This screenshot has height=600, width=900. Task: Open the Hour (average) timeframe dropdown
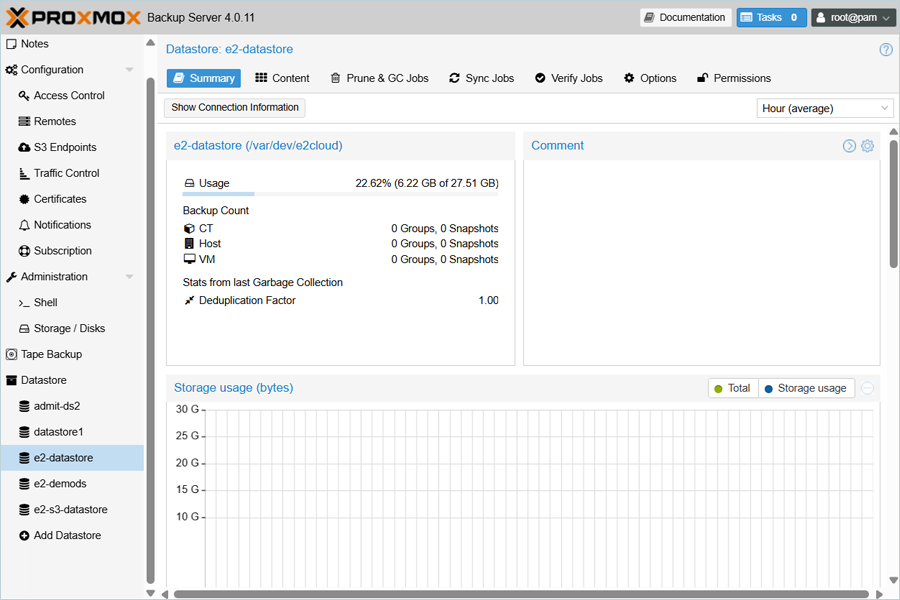tap(824, 108)
